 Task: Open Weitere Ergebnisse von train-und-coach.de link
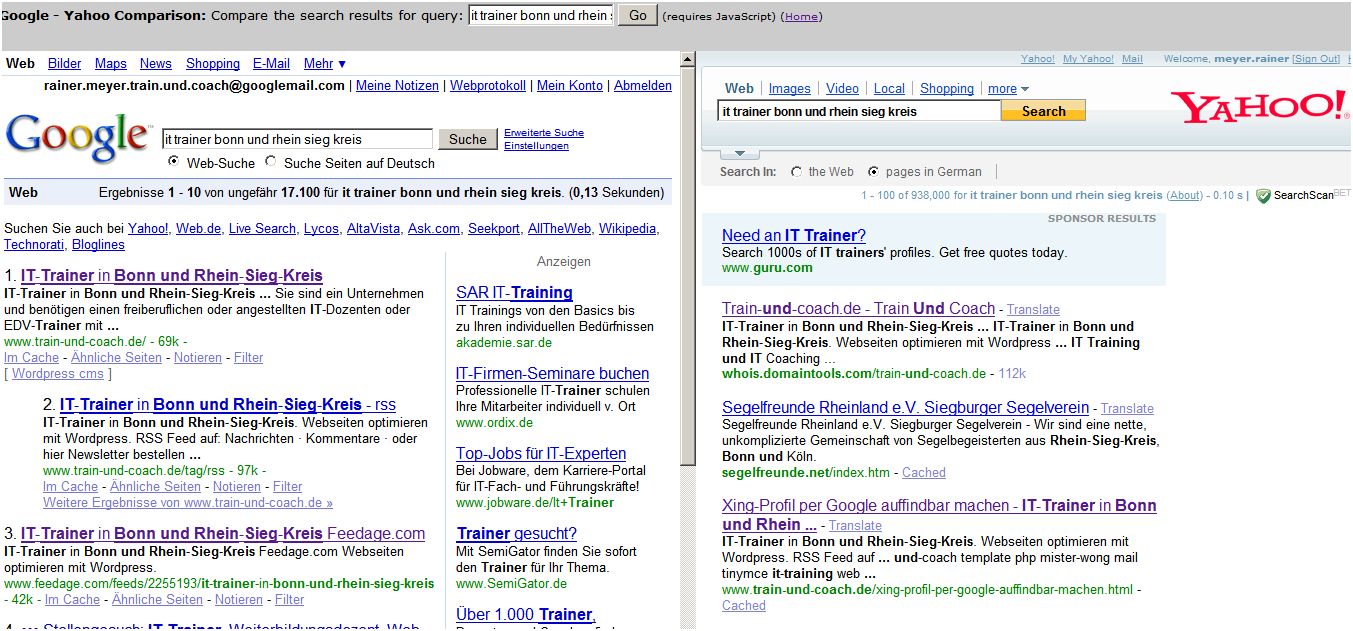[188, 503]
